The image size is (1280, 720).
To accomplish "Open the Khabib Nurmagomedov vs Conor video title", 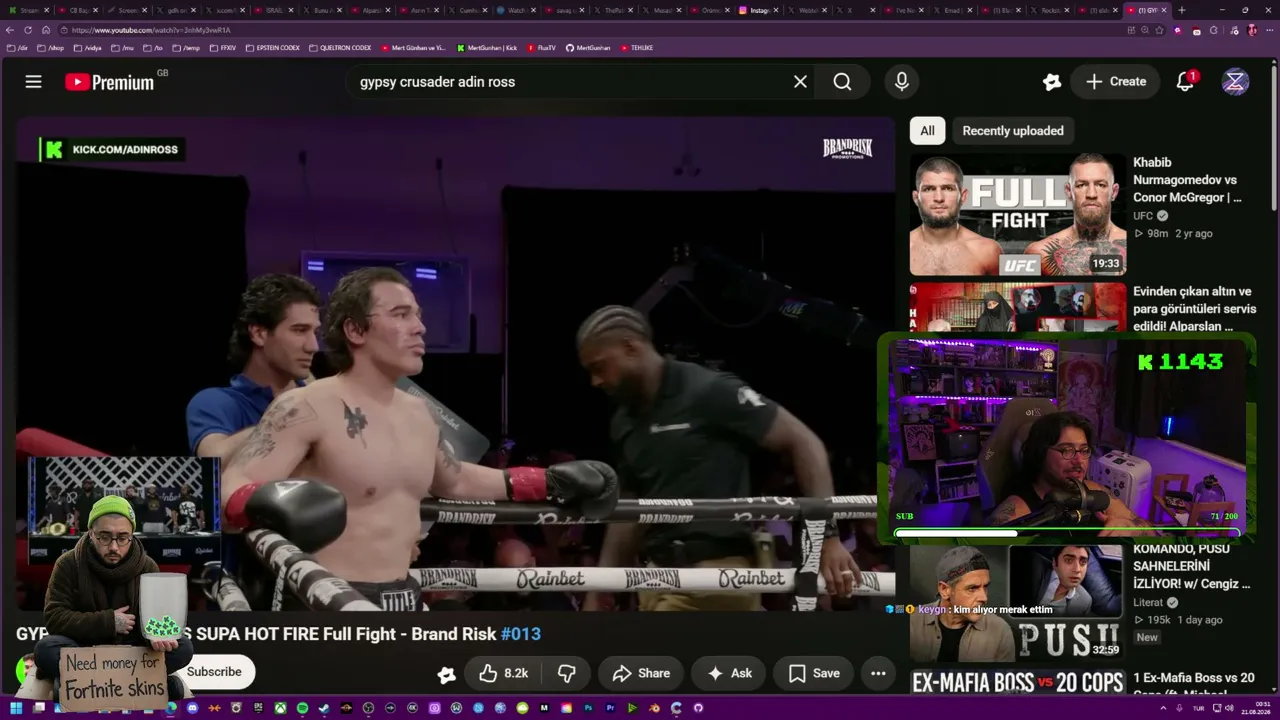I will tap(1187, 180).
